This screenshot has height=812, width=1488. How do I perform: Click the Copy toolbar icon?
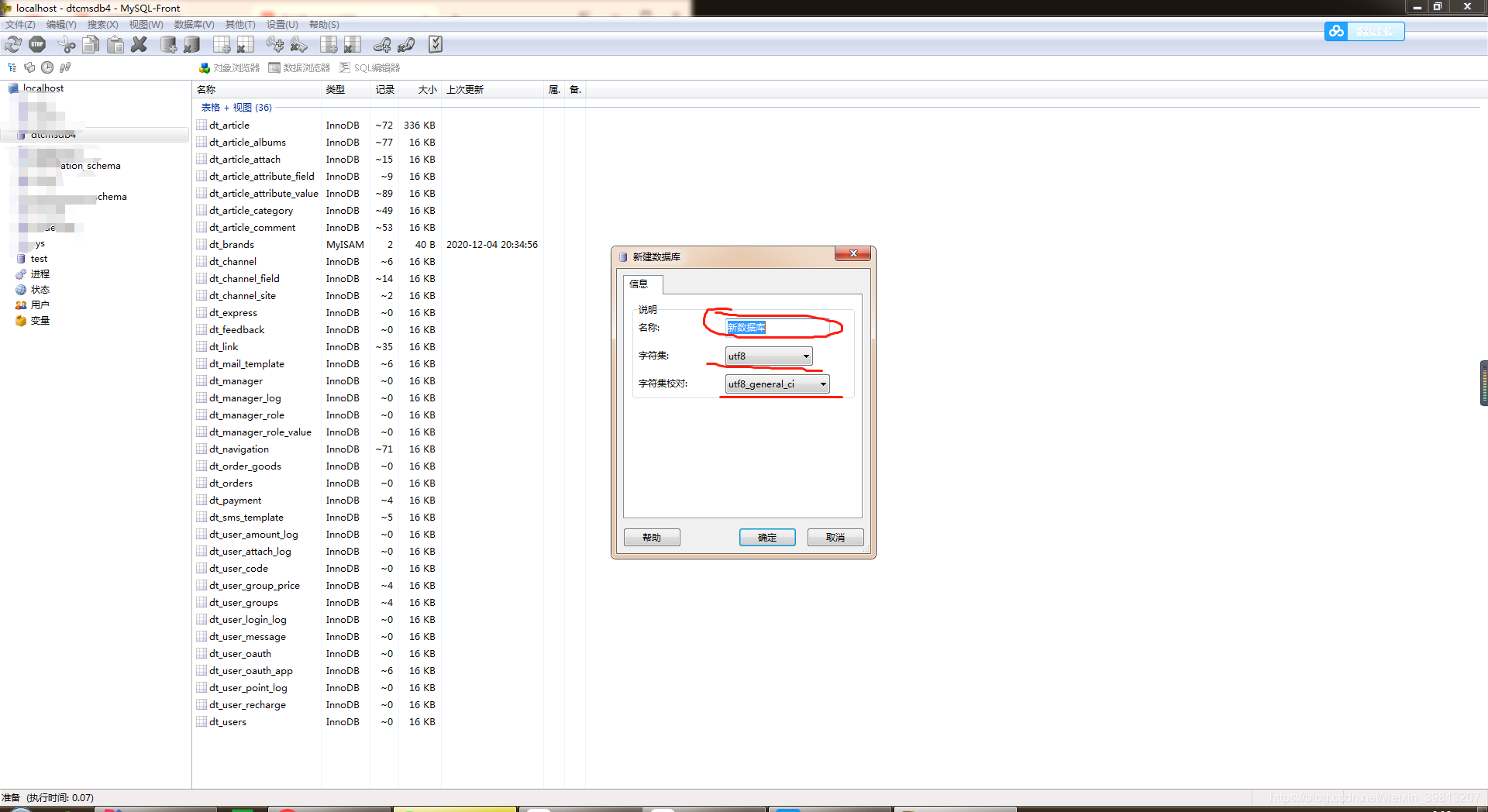coord(91,45)
